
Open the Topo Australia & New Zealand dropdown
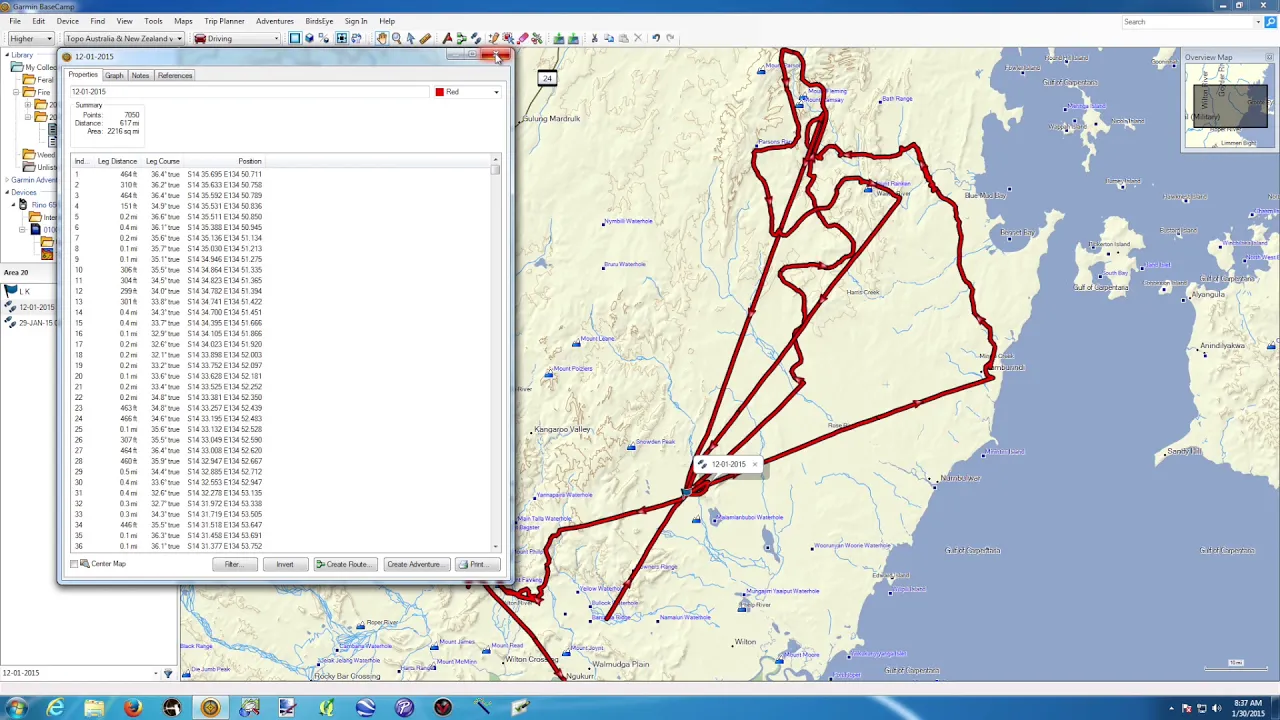click(x=124, y=39)
